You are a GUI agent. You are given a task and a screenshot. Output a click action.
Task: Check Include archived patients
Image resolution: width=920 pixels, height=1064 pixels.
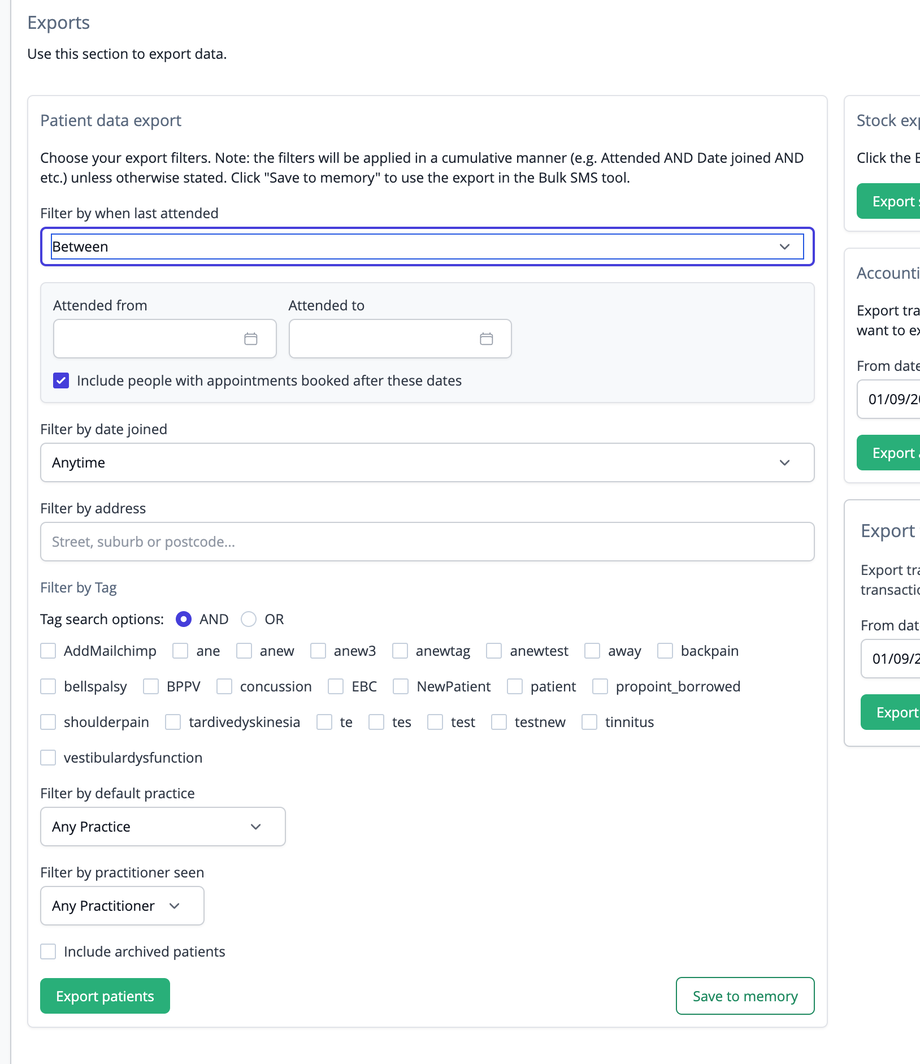pyautogui.click(x=48, y=951)
